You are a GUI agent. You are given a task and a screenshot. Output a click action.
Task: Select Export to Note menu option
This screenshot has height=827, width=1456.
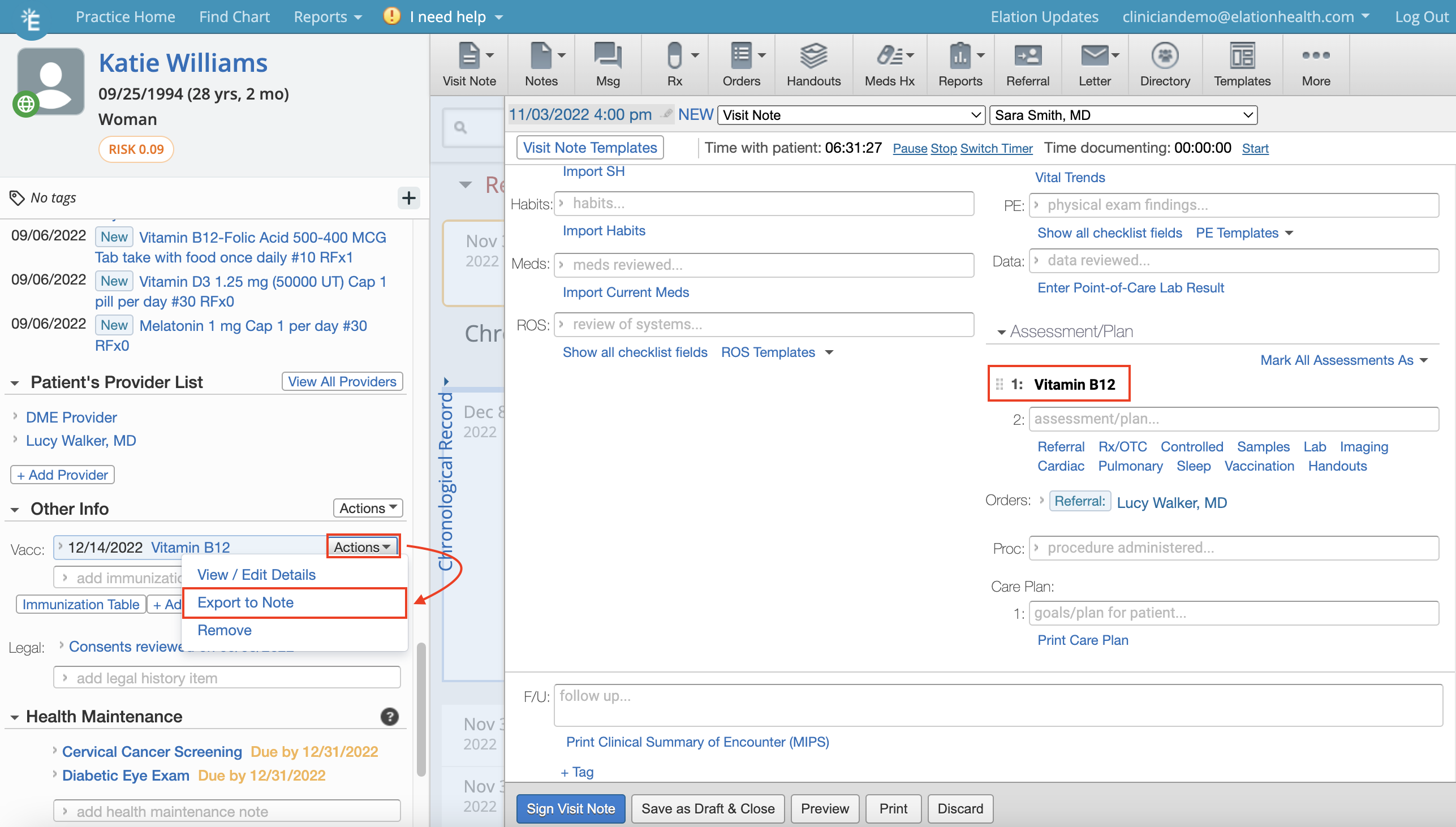pyautogui.click(x=245, y=602)
